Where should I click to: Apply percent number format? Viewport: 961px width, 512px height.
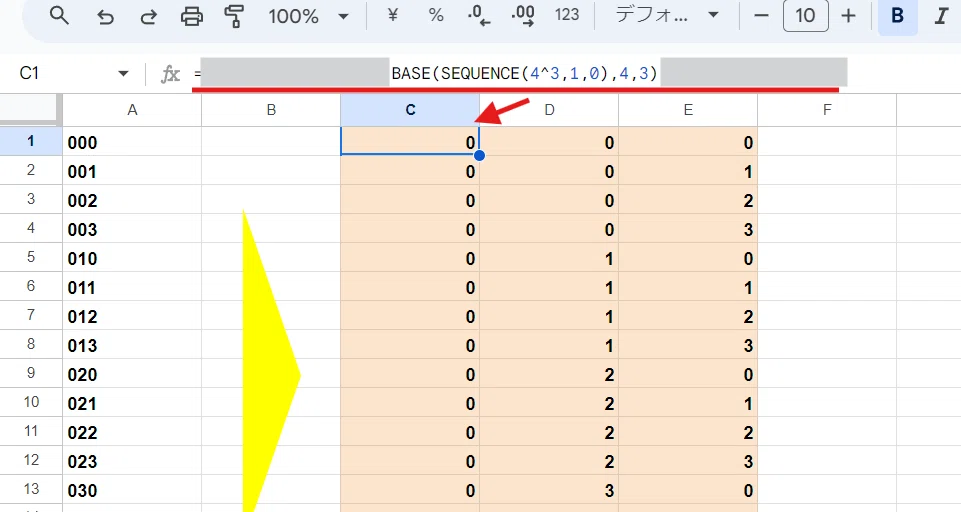pyautogui.click(x=436, y=15)
